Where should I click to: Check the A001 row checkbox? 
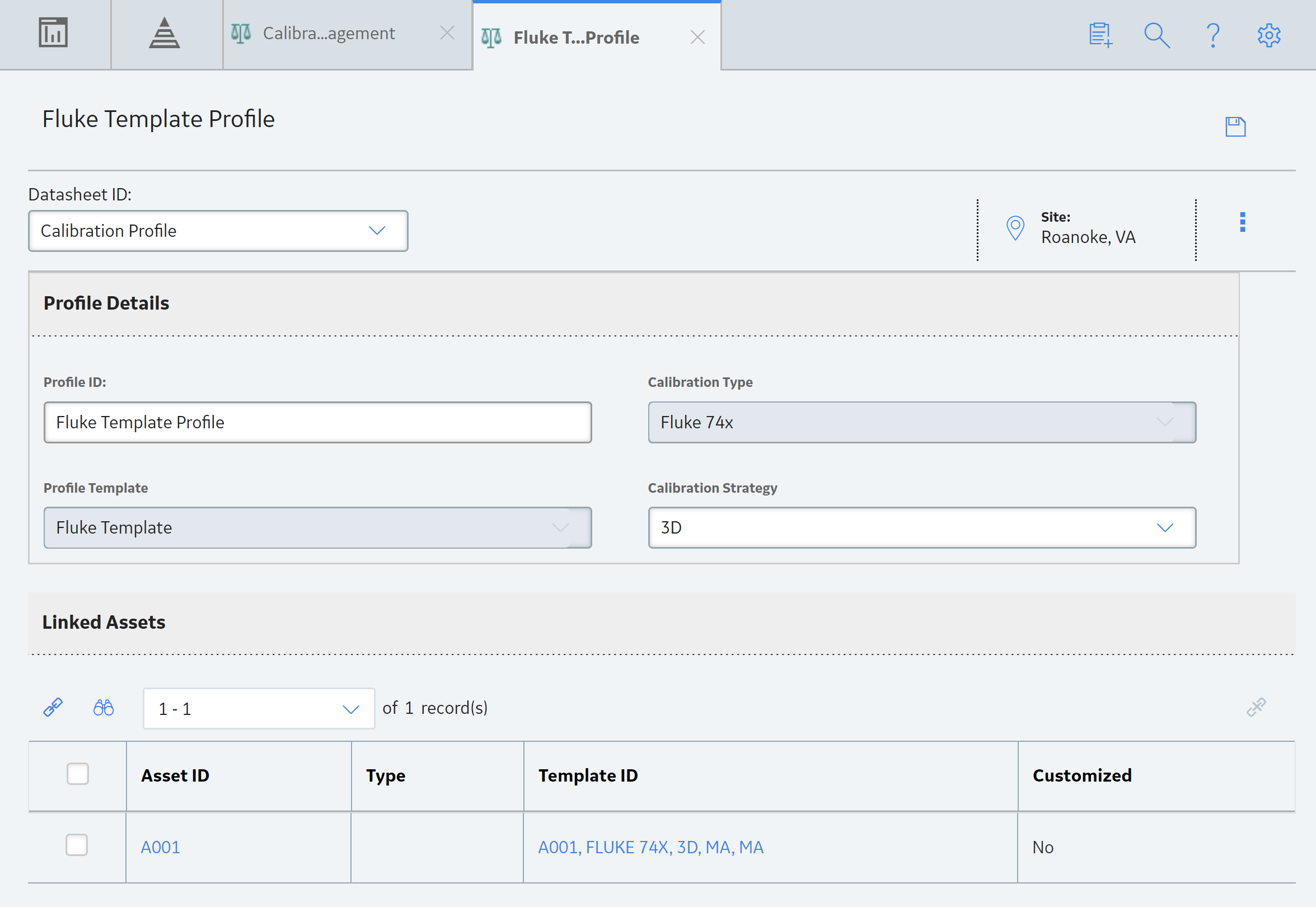[x=77, y=845]
